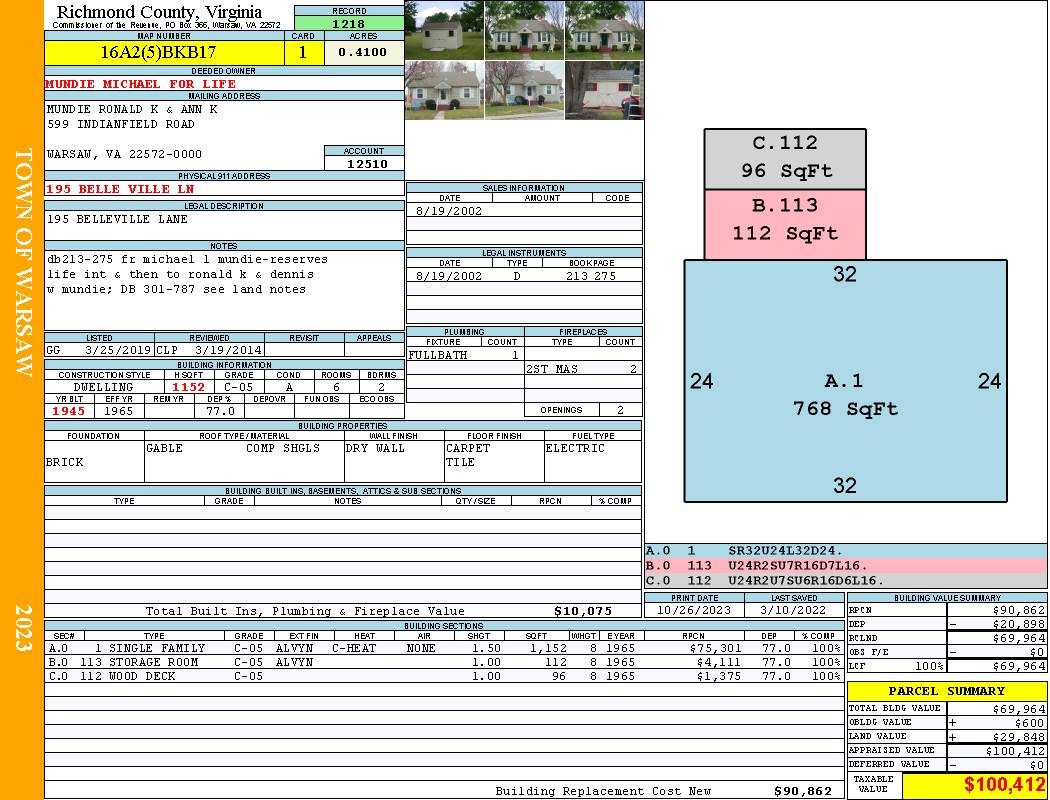The height and width of the screenshot is (800, 1050).
Task: Click bookpage value 213 275
Action: [590, 276]
